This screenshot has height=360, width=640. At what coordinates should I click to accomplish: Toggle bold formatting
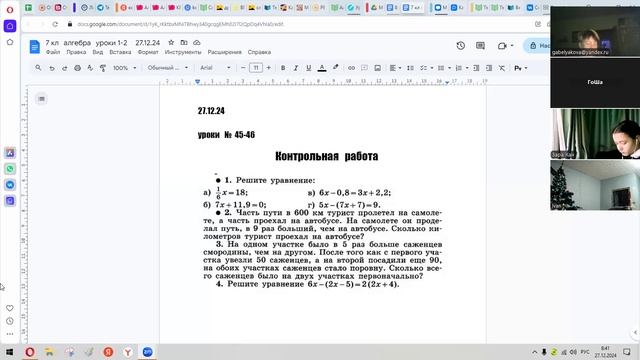(x=283, y=68)
